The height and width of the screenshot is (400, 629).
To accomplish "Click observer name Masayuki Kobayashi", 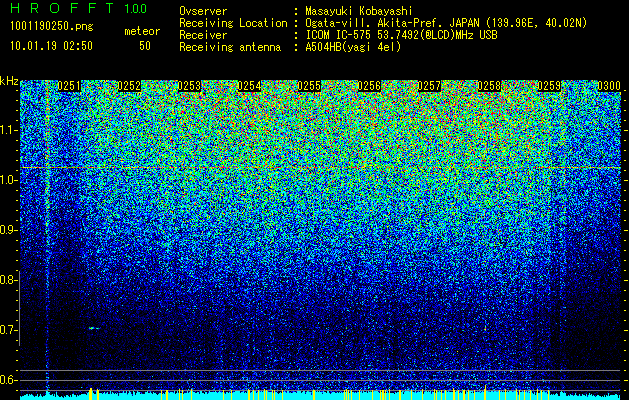I will click(x=359, y=11).
